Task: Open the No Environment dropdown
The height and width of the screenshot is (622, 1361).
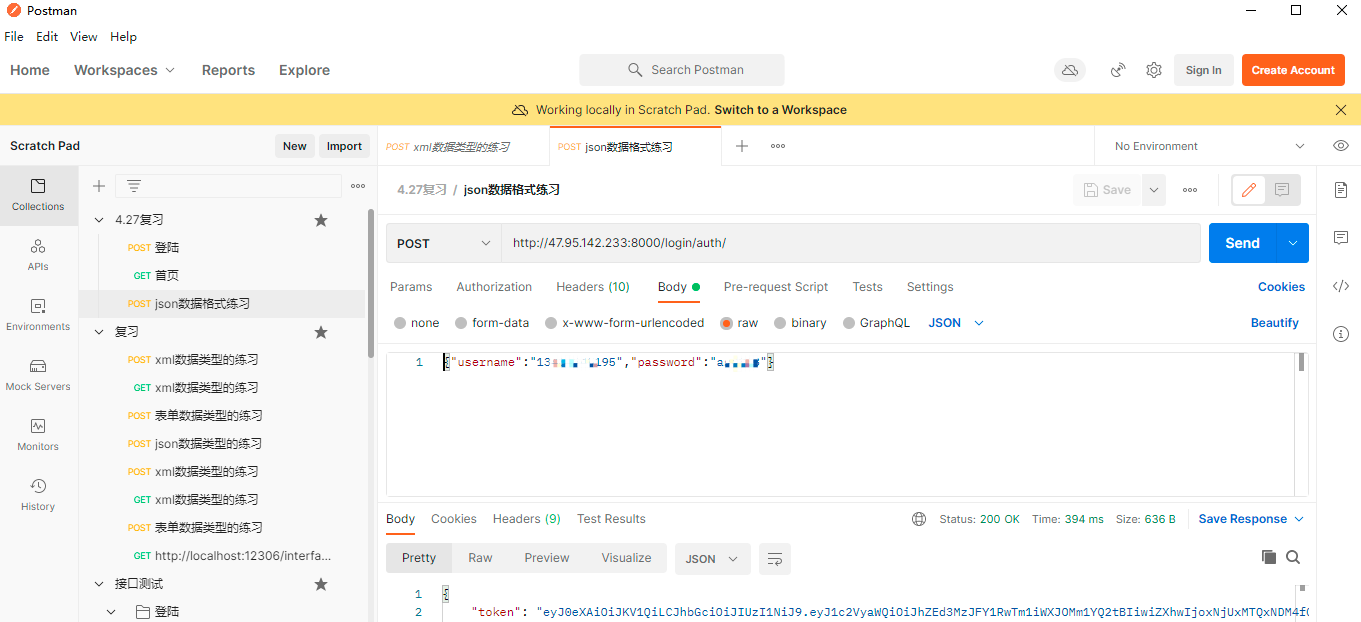Action: pyautogui.click(x=1209, y=146)
